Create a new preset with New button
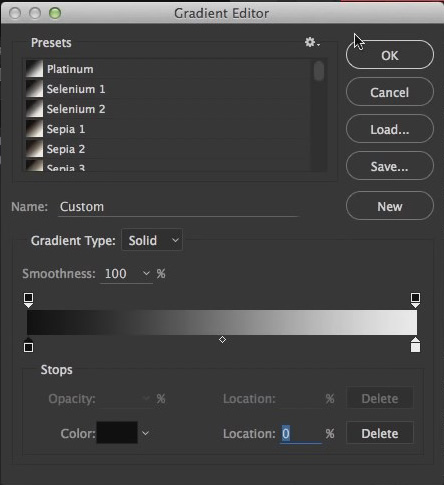The height and width of the screenshot is (485, 444). pyautogui.click(x=390, y=206)
